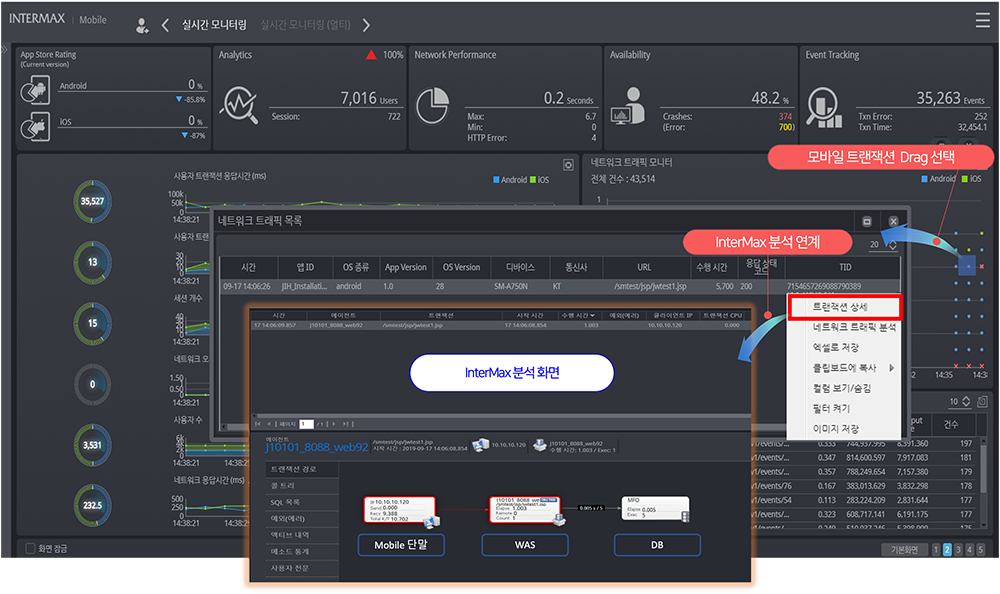Close the 네트워크 트래픽 목록 dialog
The image size is (1000, 594).
pos(893,221)
